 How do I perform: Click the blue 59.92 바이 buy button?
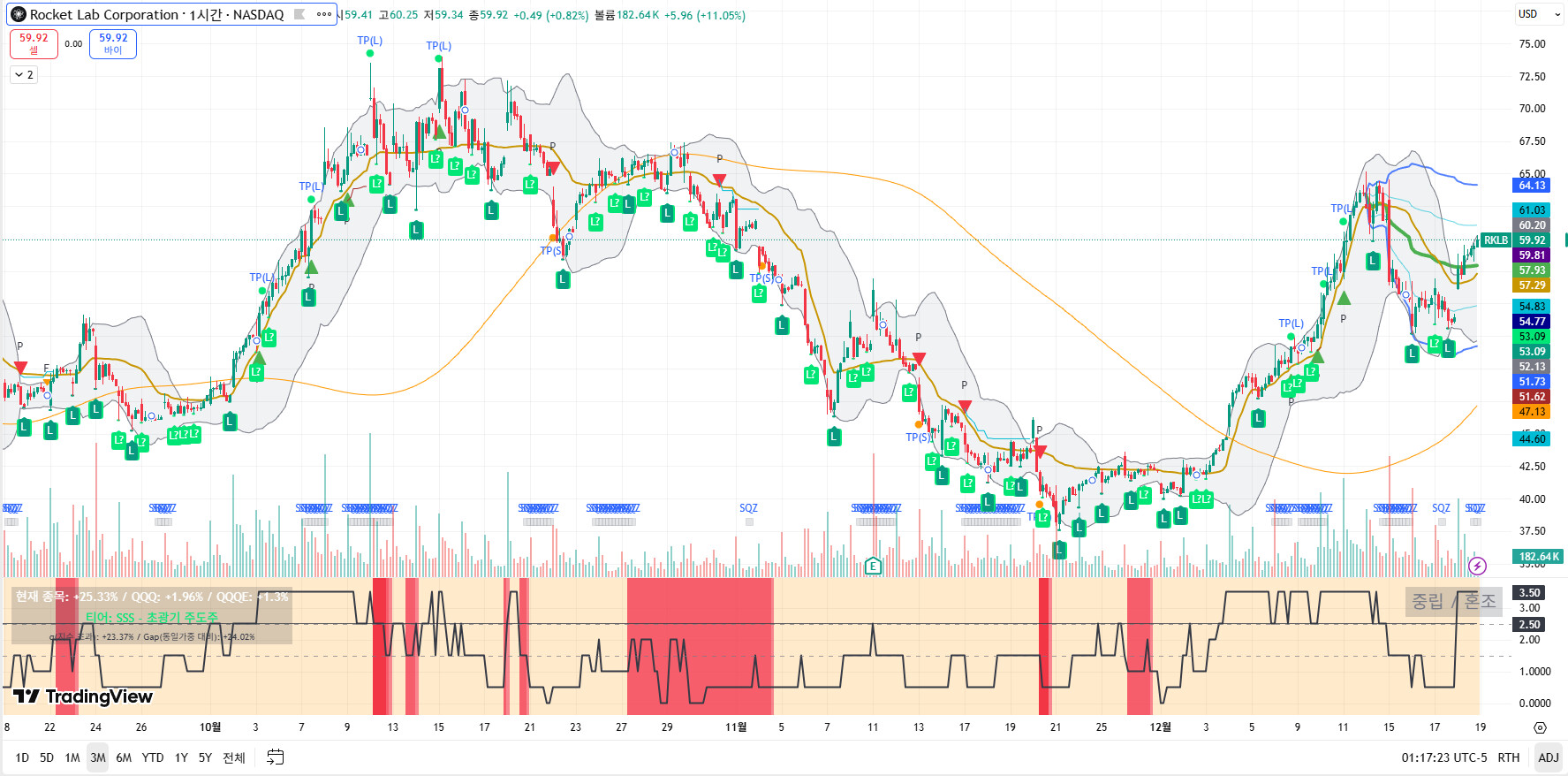click(113, 43)
